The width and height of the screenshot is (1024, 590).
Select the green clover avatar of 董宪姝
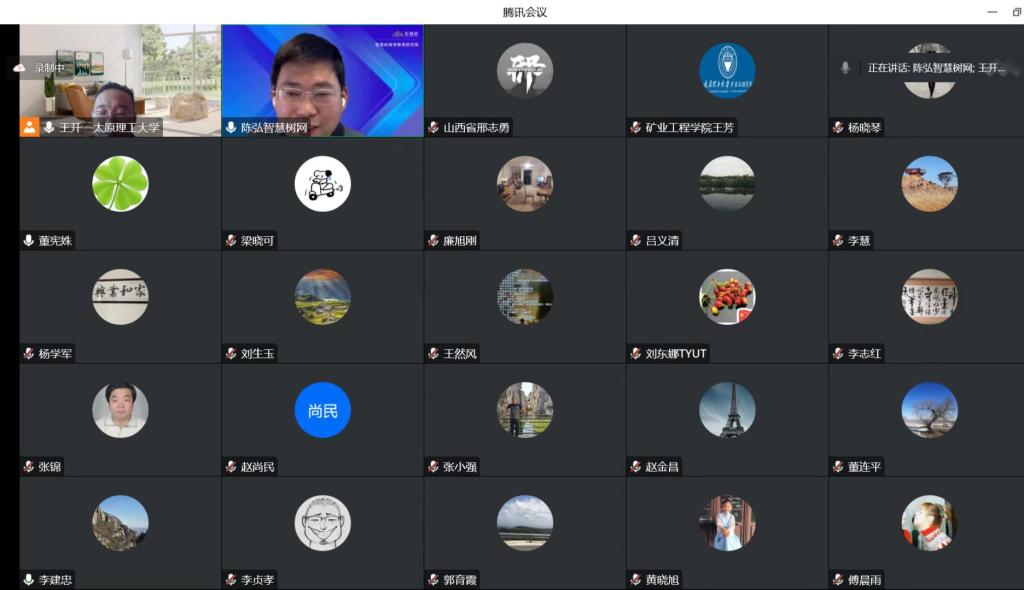[x=120, y=184]
